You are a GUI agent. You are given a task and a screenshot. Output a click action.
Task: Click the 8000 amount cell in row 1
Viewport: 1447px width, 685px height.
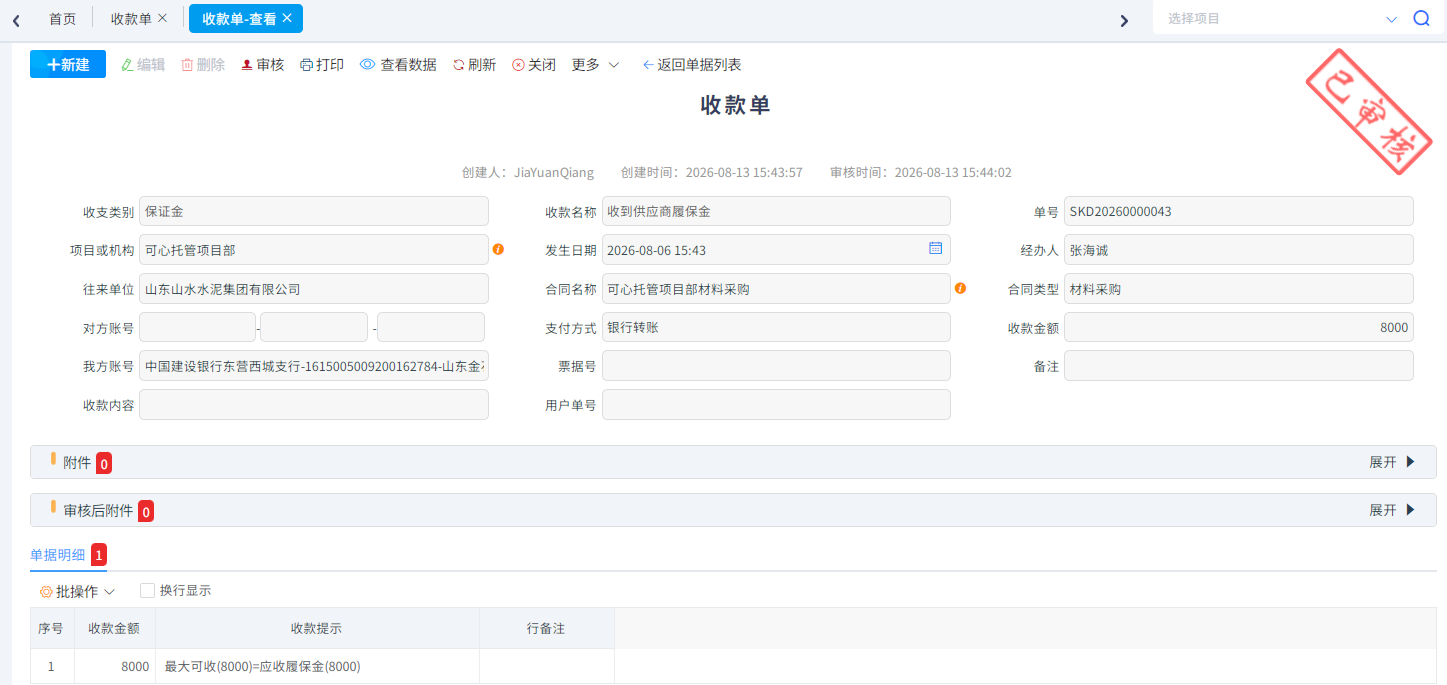click(x=114, y=666)
